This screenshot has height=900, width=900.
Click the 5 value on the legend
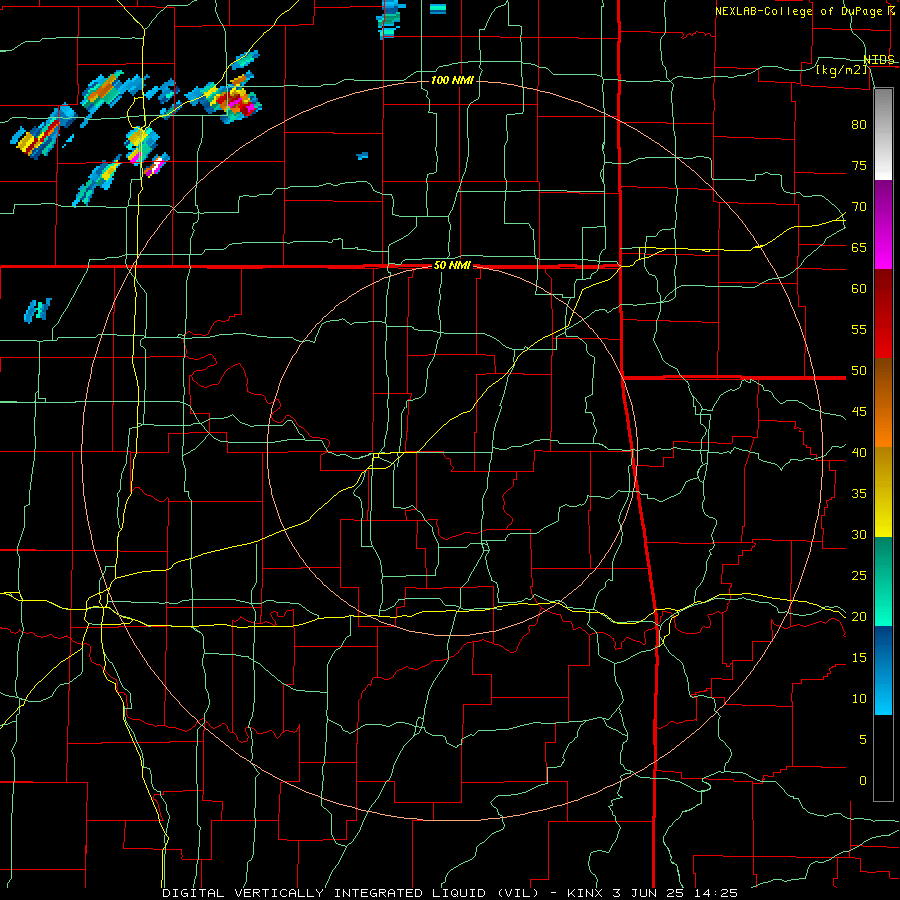(863, 740)
